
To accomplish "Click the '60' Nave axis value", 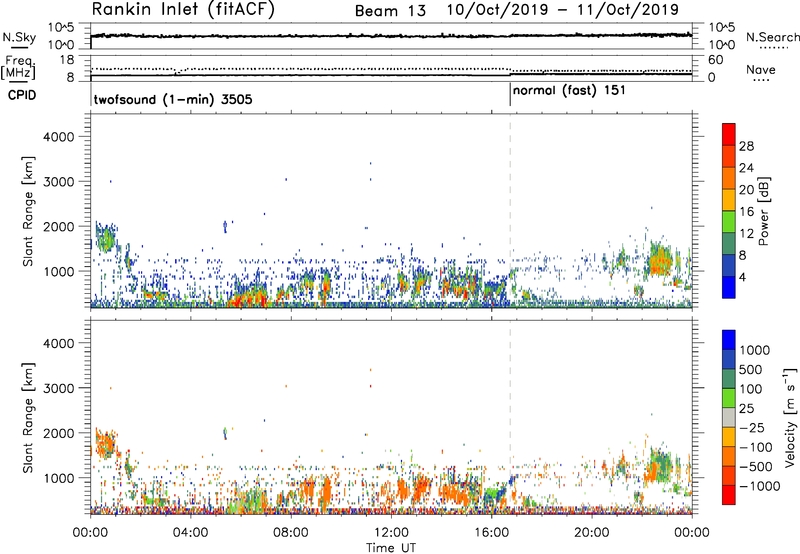I will click(716, 60).
